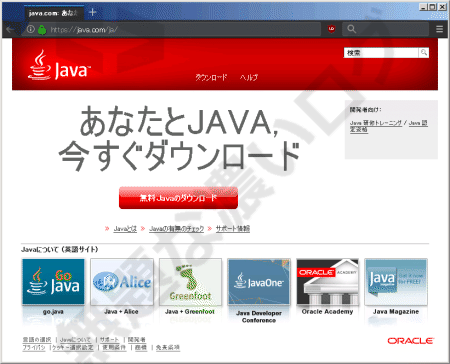The image size is (450, 364).
Task: Click the browser search magnifier icon
Action: (352, 29)
